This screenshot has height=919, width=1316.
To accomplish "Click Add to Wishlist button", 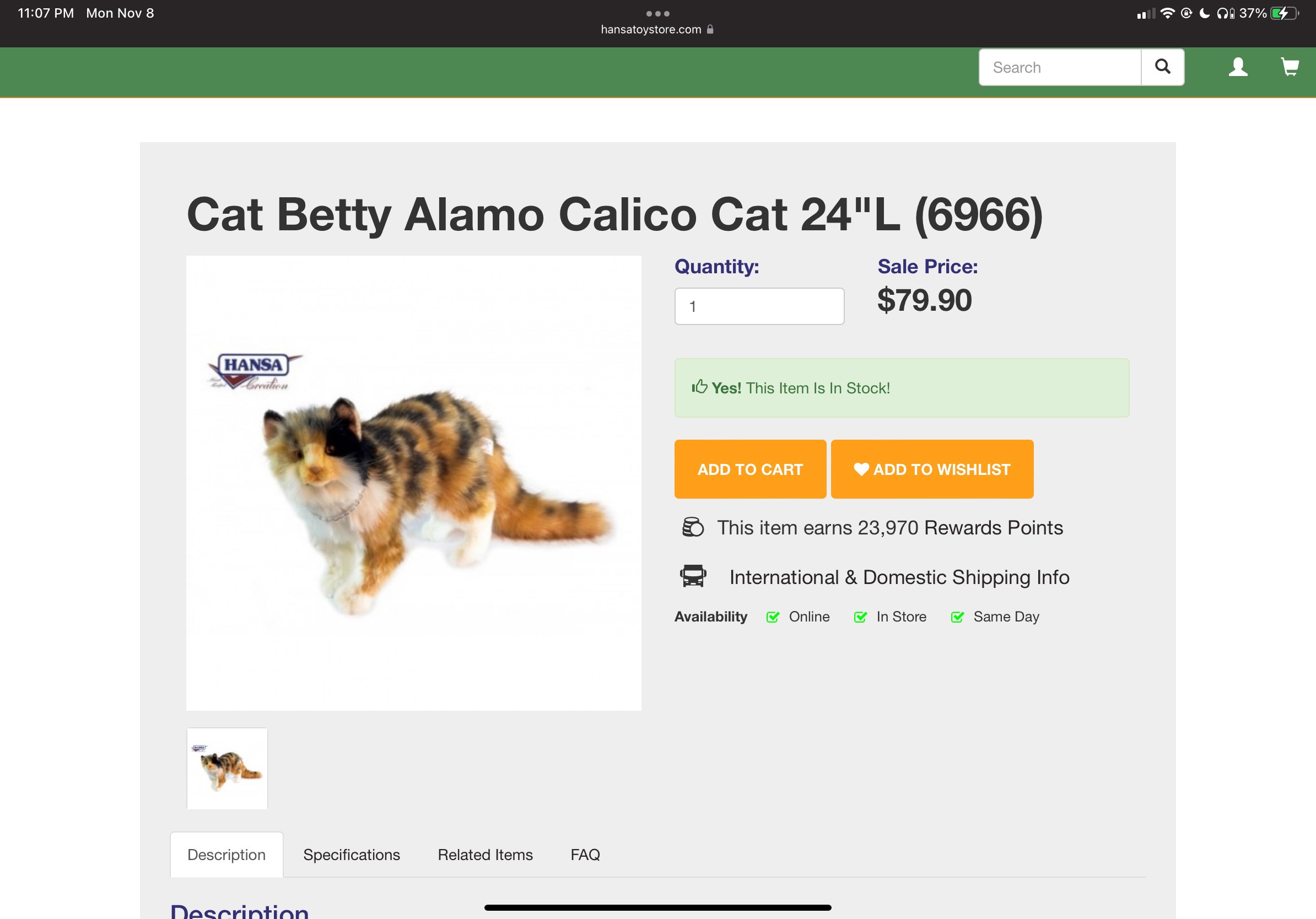I will pyautogui.click(x=932, y=469).
